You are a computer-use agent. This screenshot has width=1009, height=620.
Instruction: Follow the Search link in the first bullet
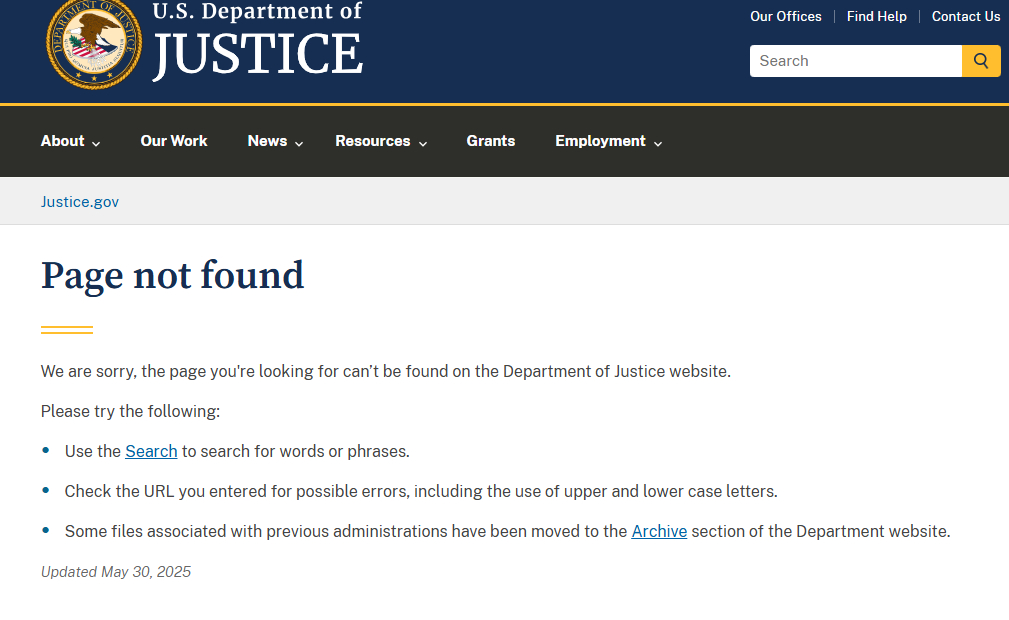(x=151, y=451)
